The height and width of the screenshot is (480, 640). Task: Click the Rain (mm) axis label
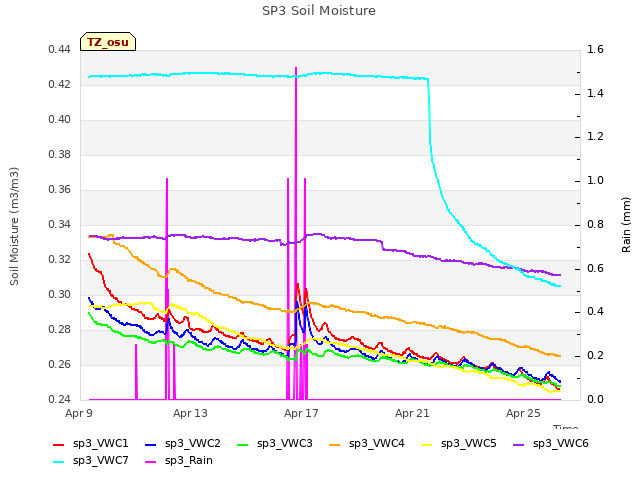coord(626,225)
